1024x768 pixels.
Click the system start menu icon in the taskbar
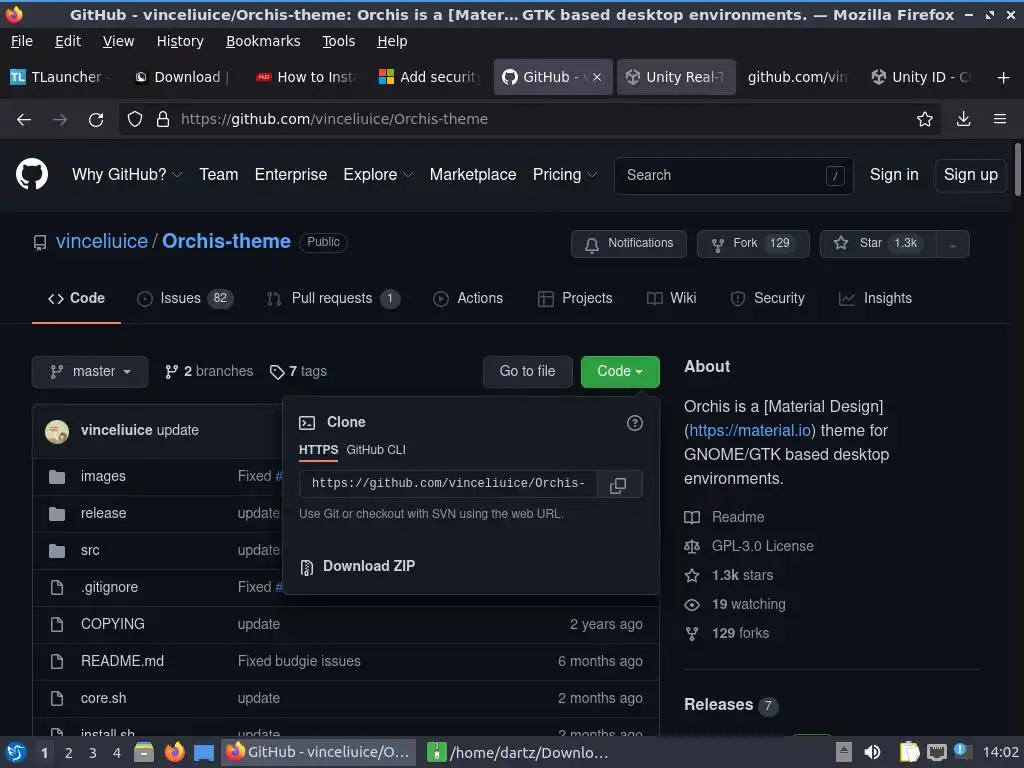click(15, 753)
